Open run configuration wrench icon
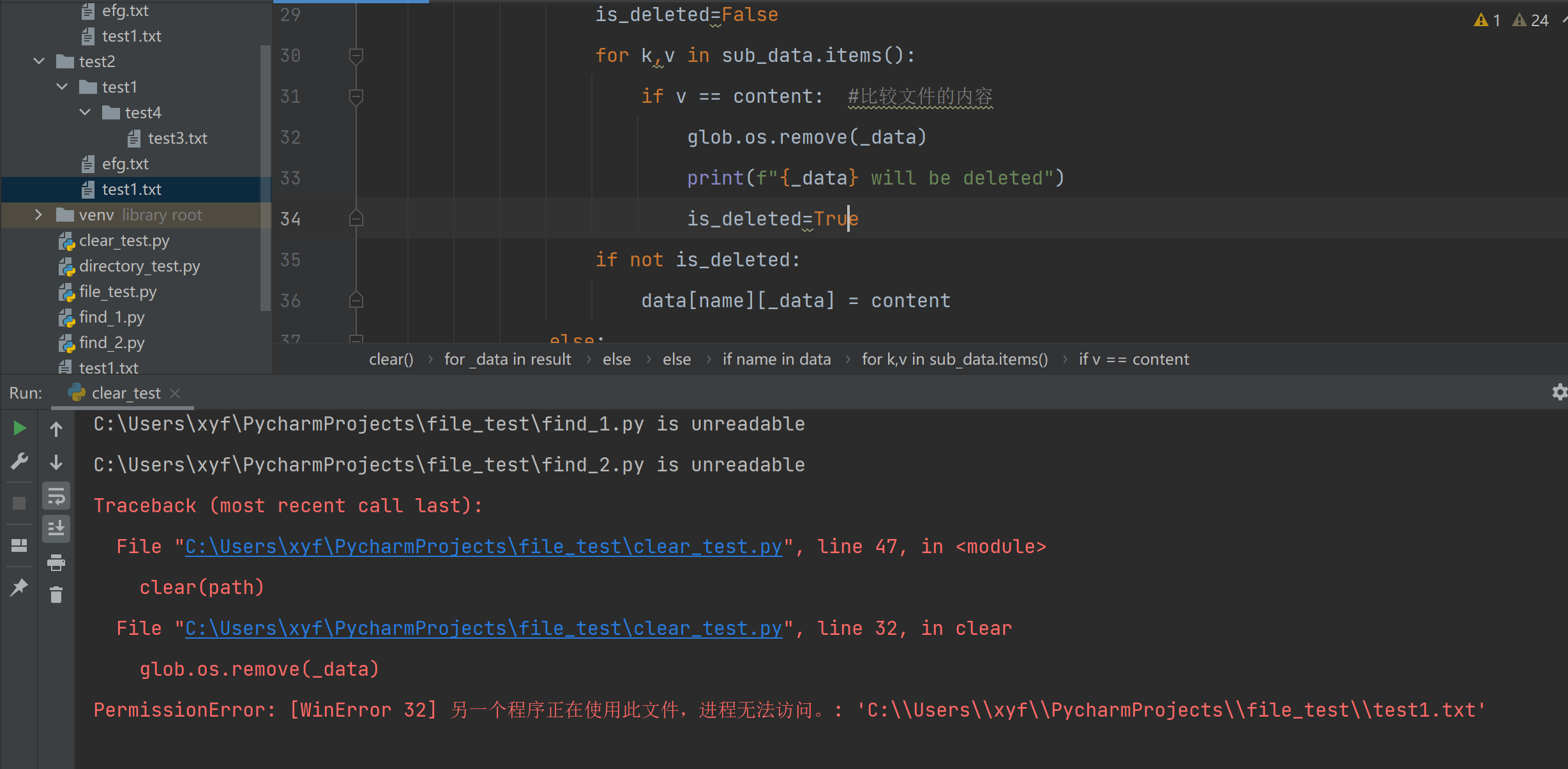Image resolution: width=1568 pixels, height=769 pixels. (x=20, y=461)
